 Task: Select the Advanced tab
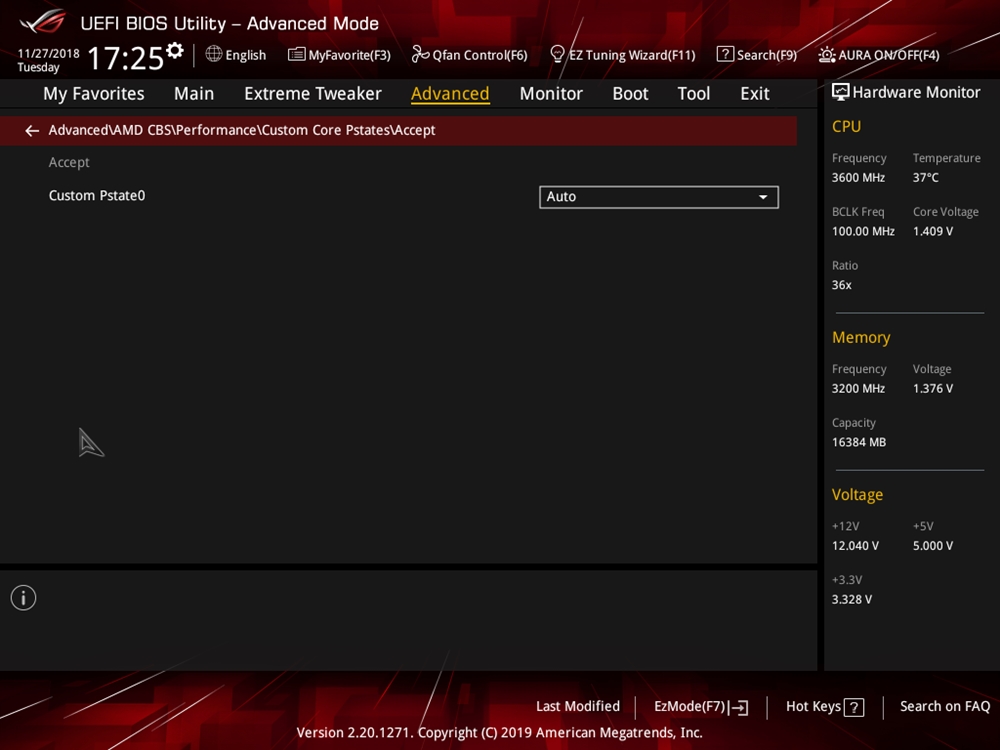point(450,94)
